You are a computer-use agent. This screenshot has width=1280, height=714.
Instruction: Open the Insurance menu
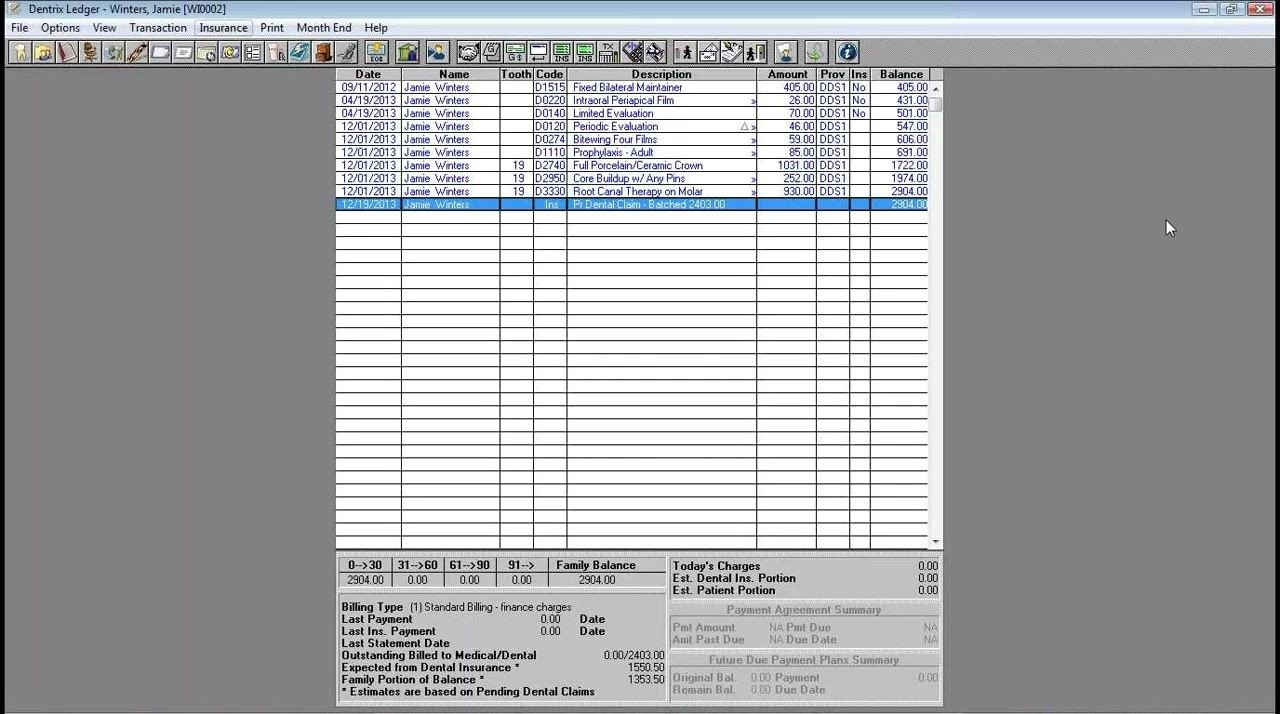(x=223, y=28)
